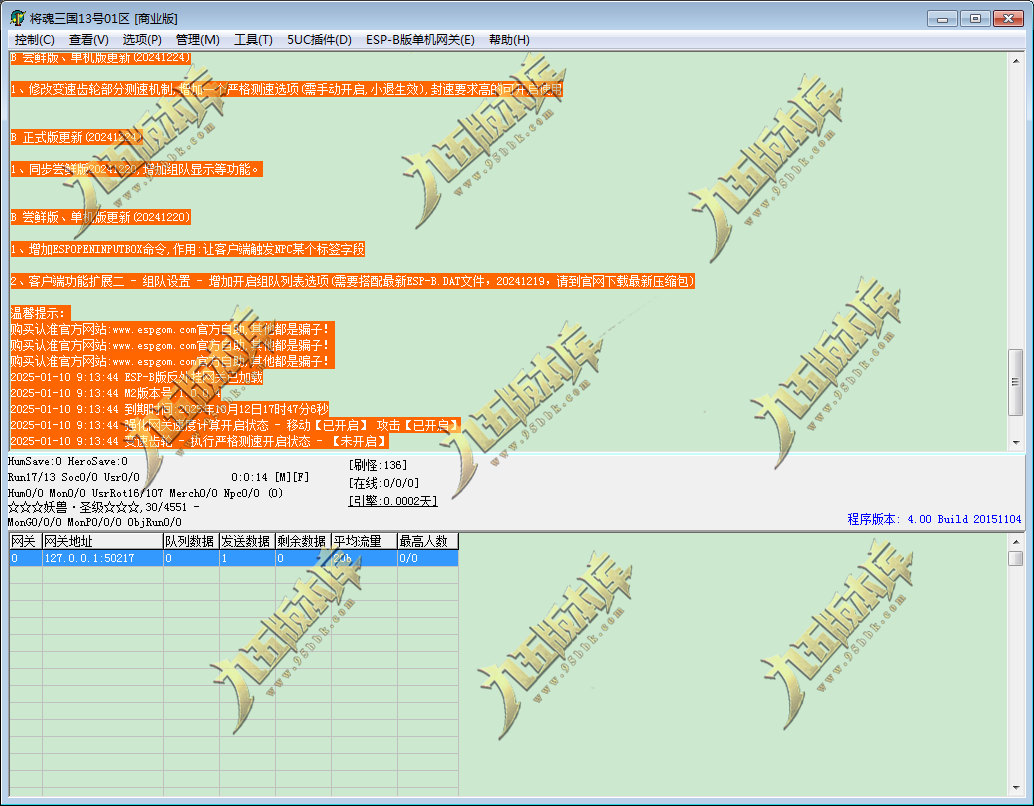Open the 控制(C) menu
The width and height of the screenshot is (1034, 806).
click(34, 40)
